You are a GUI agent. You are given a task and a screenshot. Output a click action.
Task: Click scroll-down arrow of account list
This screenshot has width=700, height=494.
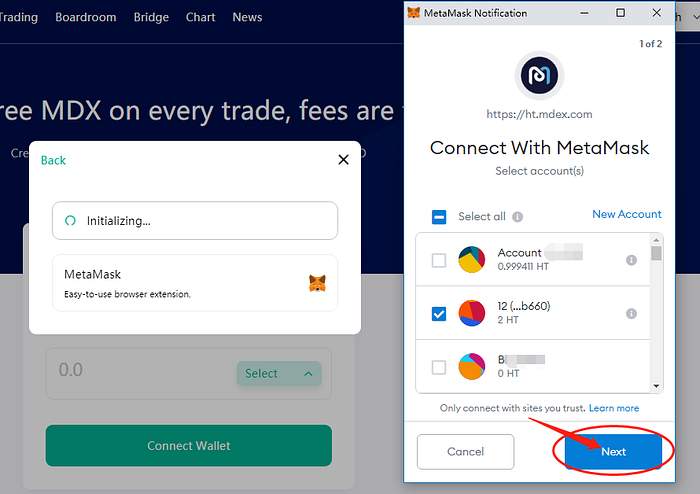click(x=656, y=386)
